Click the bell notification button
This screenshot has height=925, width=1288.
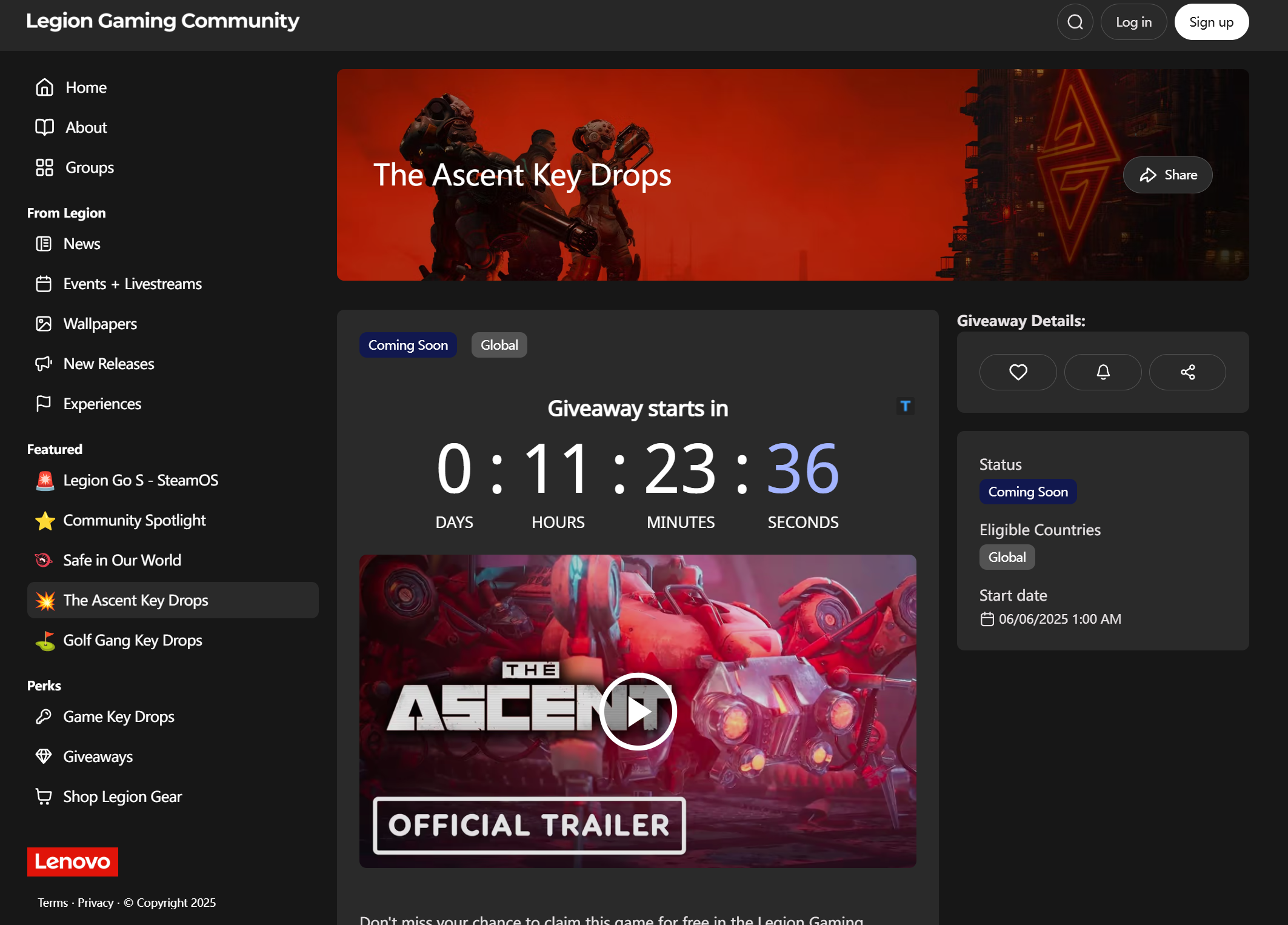[1103, 372]
